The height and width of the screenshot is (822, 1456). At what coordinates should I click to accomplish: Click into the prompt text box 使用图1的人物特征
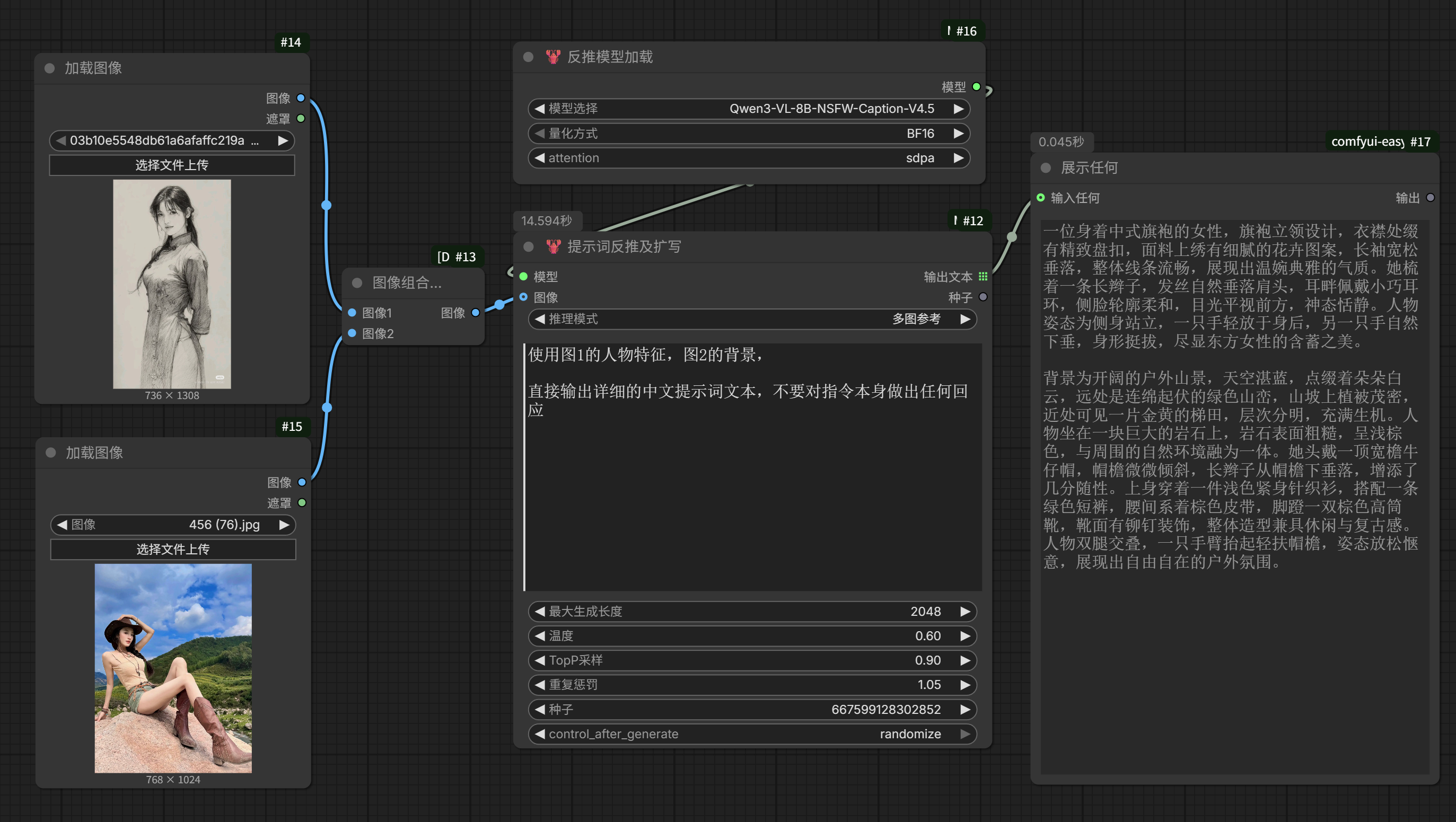pos(752,467)
